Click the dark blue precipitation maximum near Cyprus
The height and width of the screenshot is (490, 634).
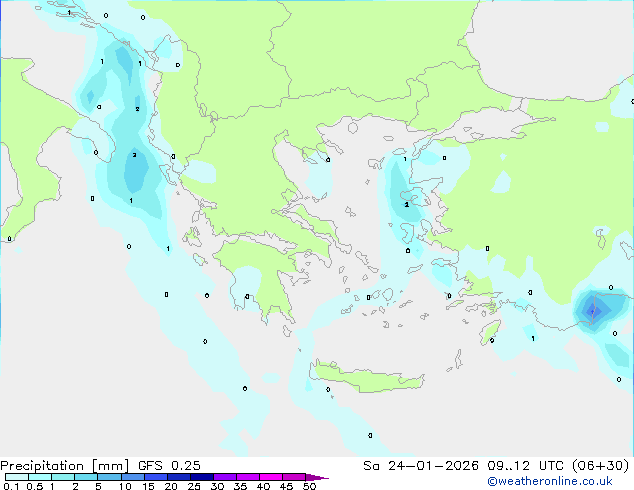coord(593,311)
